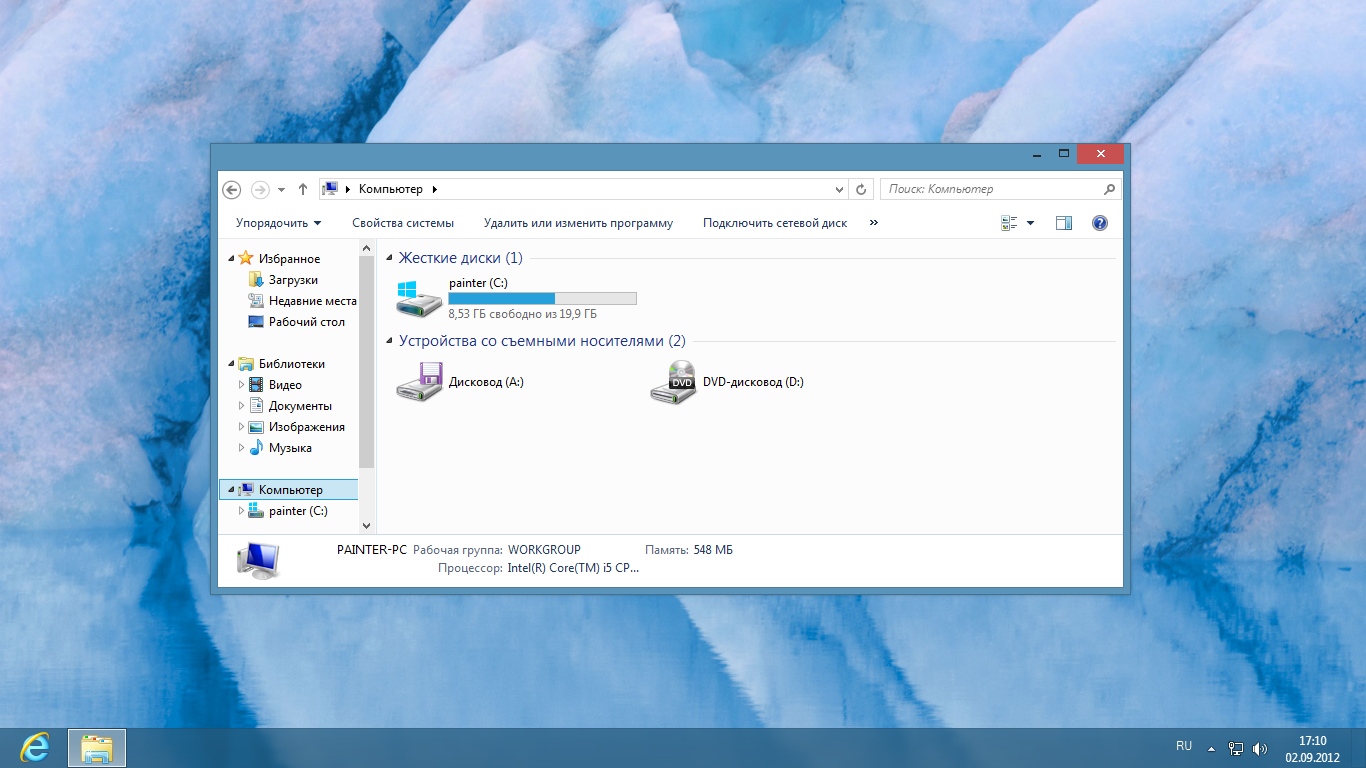Collapse the Избранное tree section
Image resolution: width=1366 pixels, height=768 pixels.
[x=232, y=259]
